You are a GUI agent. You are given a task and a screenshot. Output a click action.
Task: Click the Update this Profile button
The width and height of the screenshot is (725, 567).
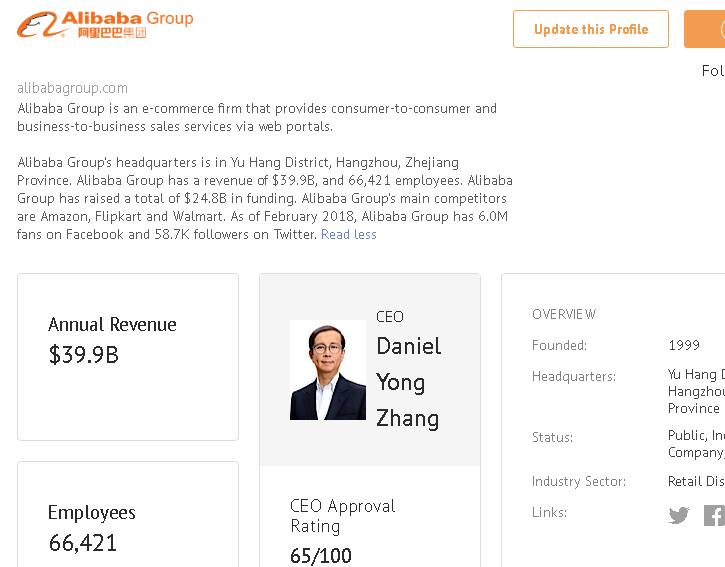tap(591, 29)
